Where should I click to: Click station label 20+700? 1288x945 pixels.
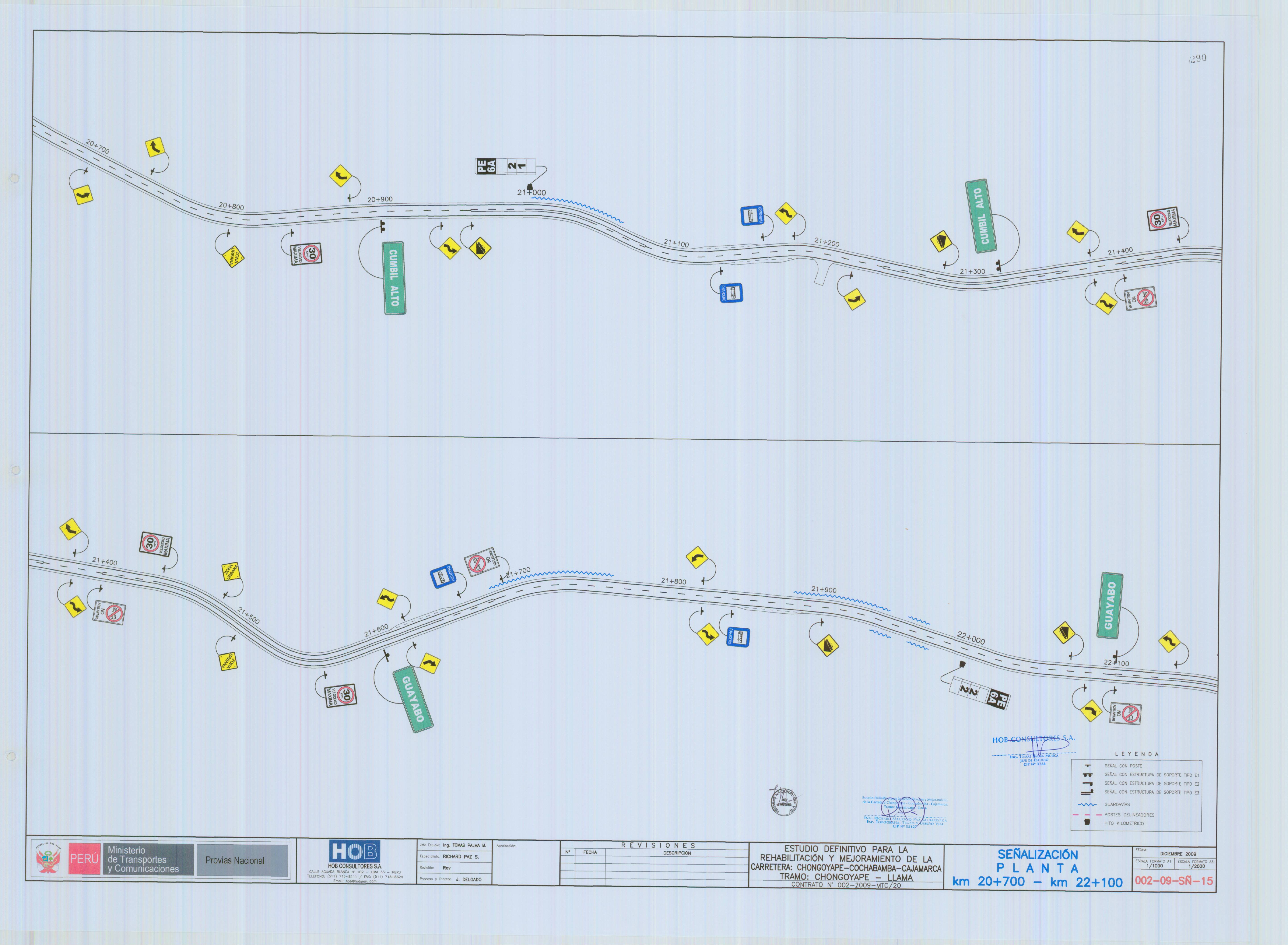pyautogui.click(x=97, y=147)
